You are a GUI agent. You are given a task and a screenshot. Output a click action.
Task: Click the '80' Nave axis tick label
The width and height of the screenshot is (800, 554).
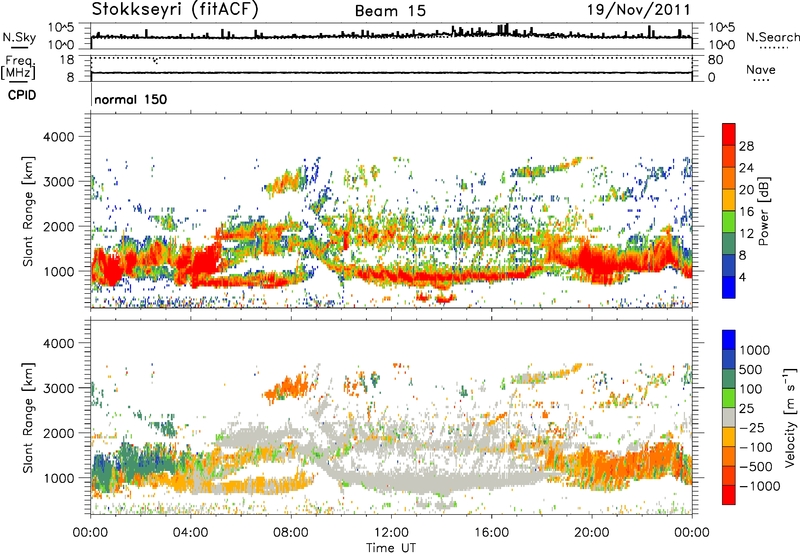coord(715,60)
